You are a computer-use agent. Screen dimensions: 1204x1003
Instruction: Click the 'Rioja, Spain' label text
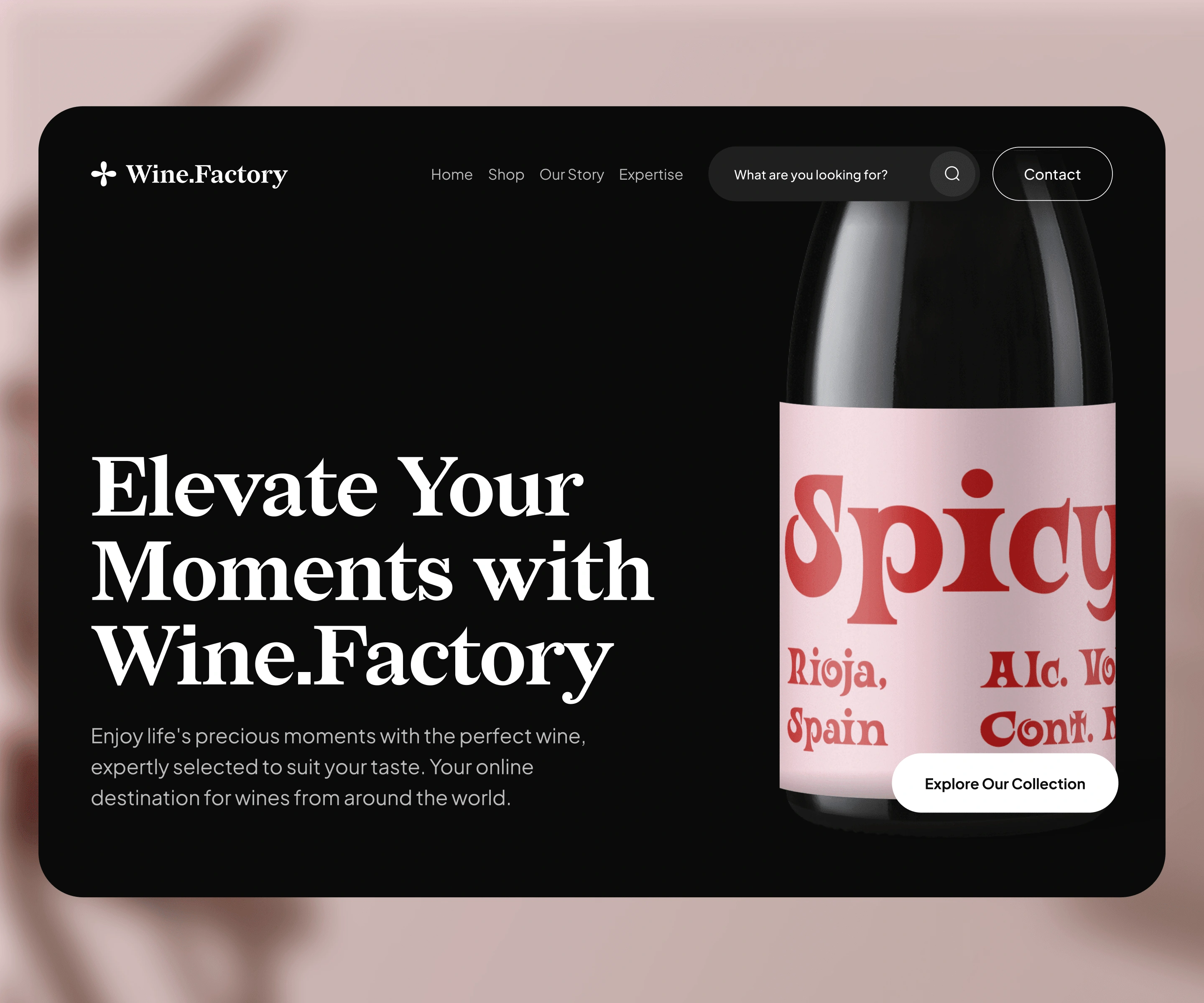click(x=837, y=698)
